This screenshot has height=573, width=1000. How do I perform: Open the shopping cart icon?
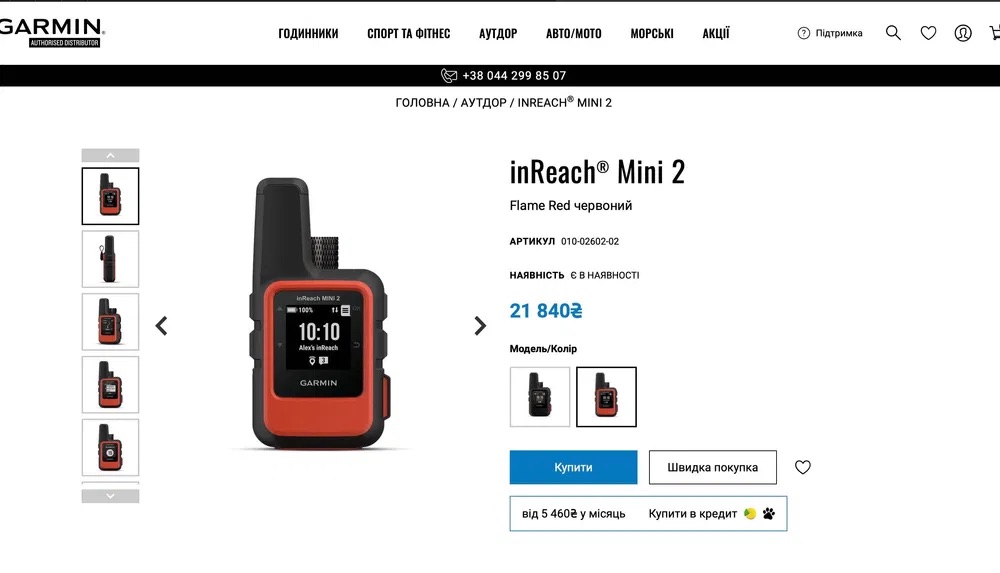pyautogui.click(x=994, y=33)
